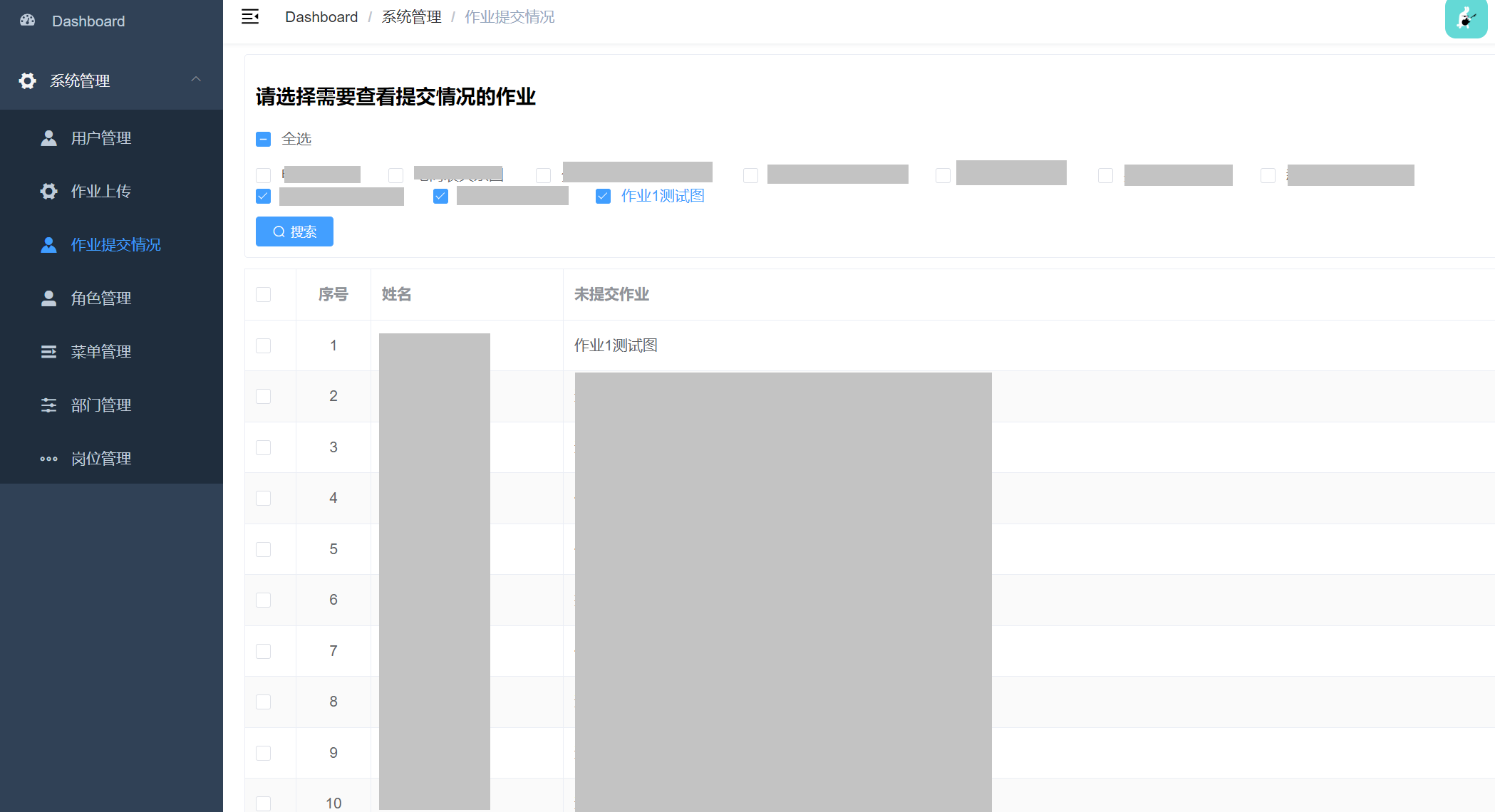Click the 用户管理 person icon

(x=48, y=138)
